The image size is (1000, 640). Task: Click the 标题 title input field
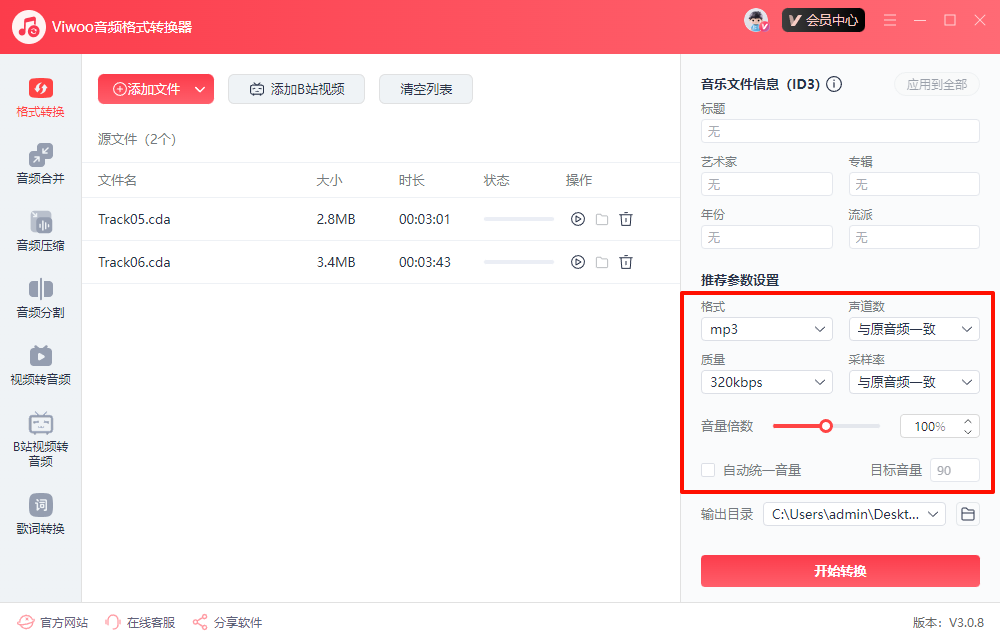(x=839, y=131)
